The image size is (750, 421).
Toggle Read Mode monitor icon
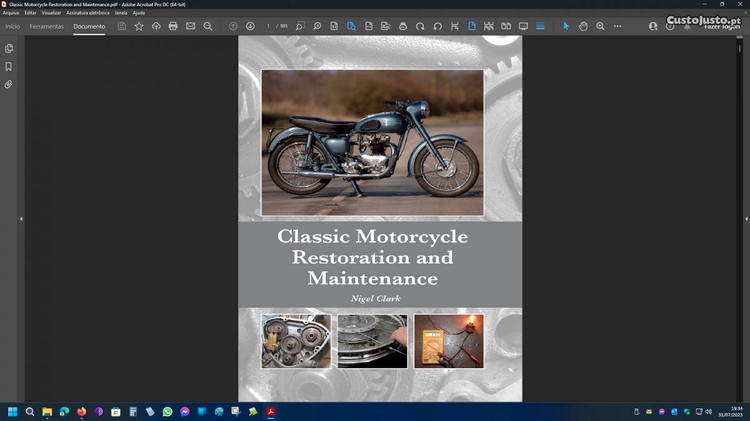[x=523, y=26]
